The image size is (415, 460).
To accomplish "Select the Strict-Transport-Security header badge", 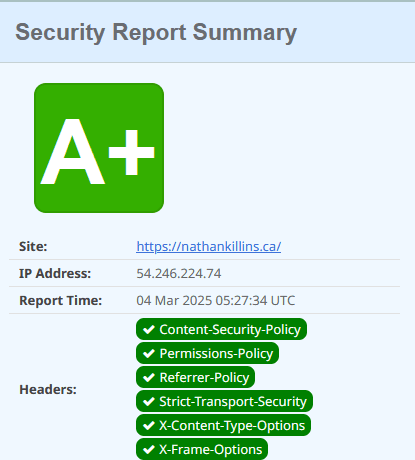I will coord(224,401).
